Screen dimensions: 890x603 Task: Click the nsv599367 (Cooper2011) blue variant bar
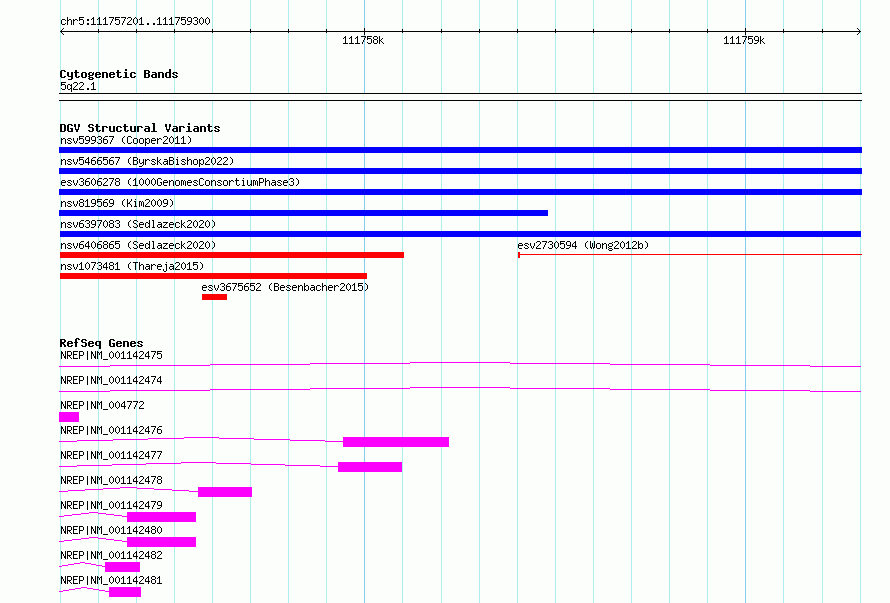460,150
